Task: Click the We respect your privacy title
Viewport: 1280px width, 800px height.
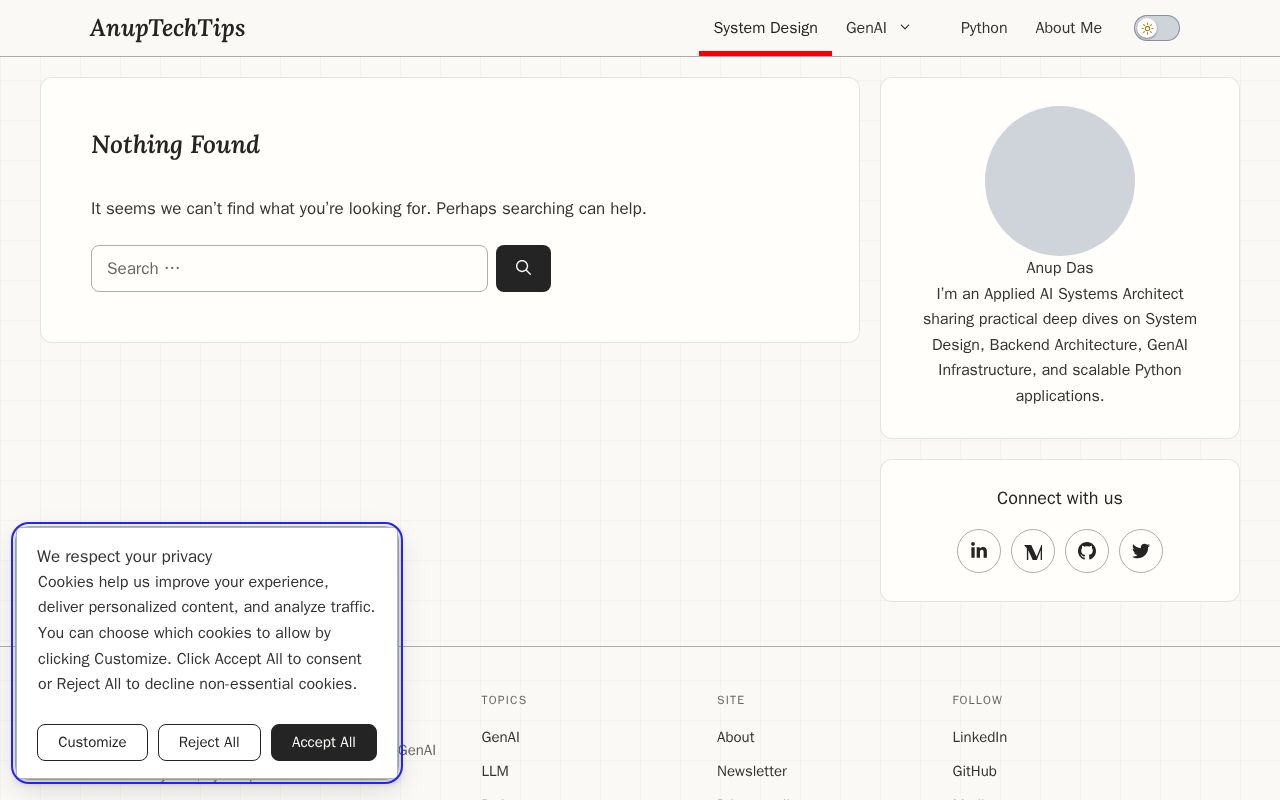Action: (125, 556)
